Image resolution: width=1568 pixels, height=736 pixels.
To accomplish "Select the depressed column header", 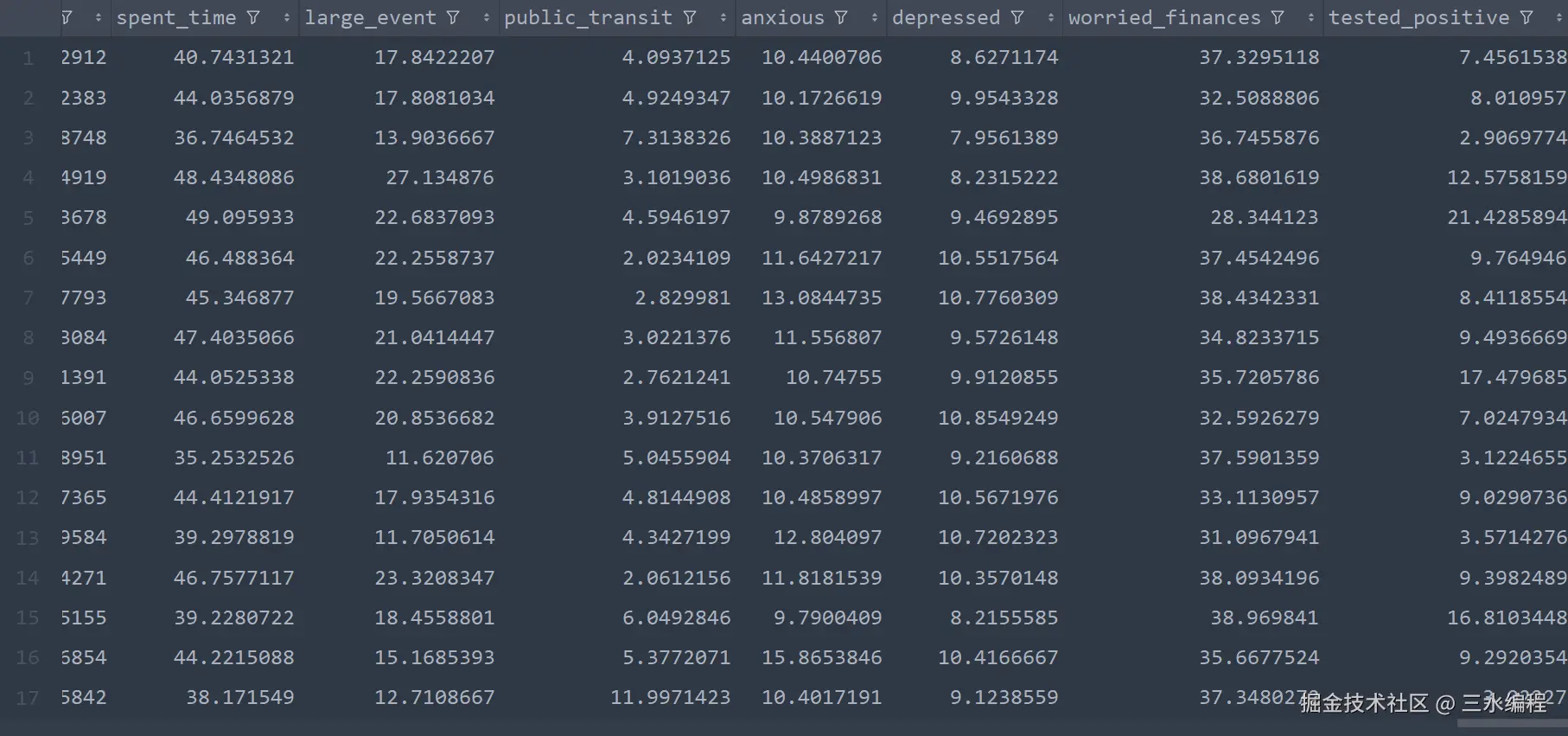I will (x=946, y=17).
